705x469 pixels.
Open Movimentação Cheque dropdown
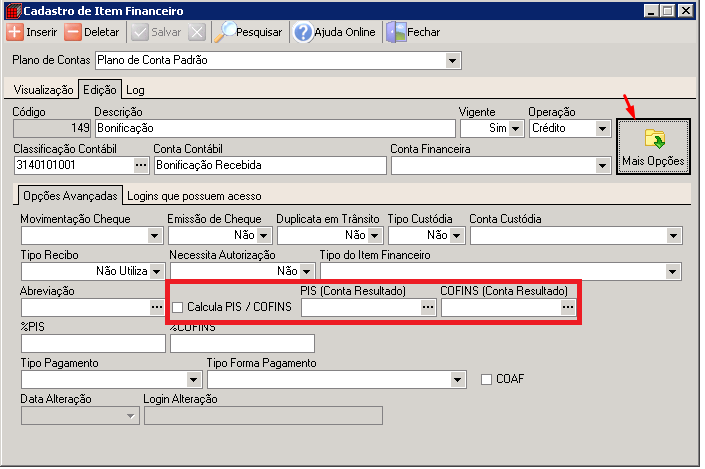(154, 236)
